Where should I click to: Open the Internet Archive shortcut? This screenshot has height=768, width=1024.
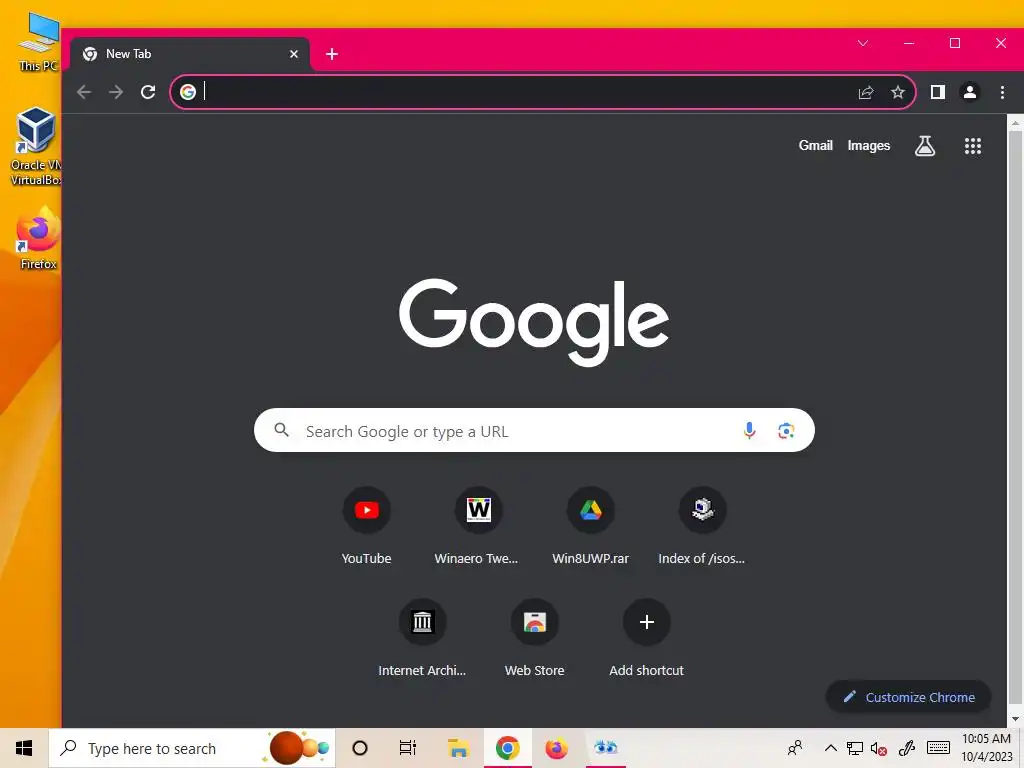click(x=423, y=638)
